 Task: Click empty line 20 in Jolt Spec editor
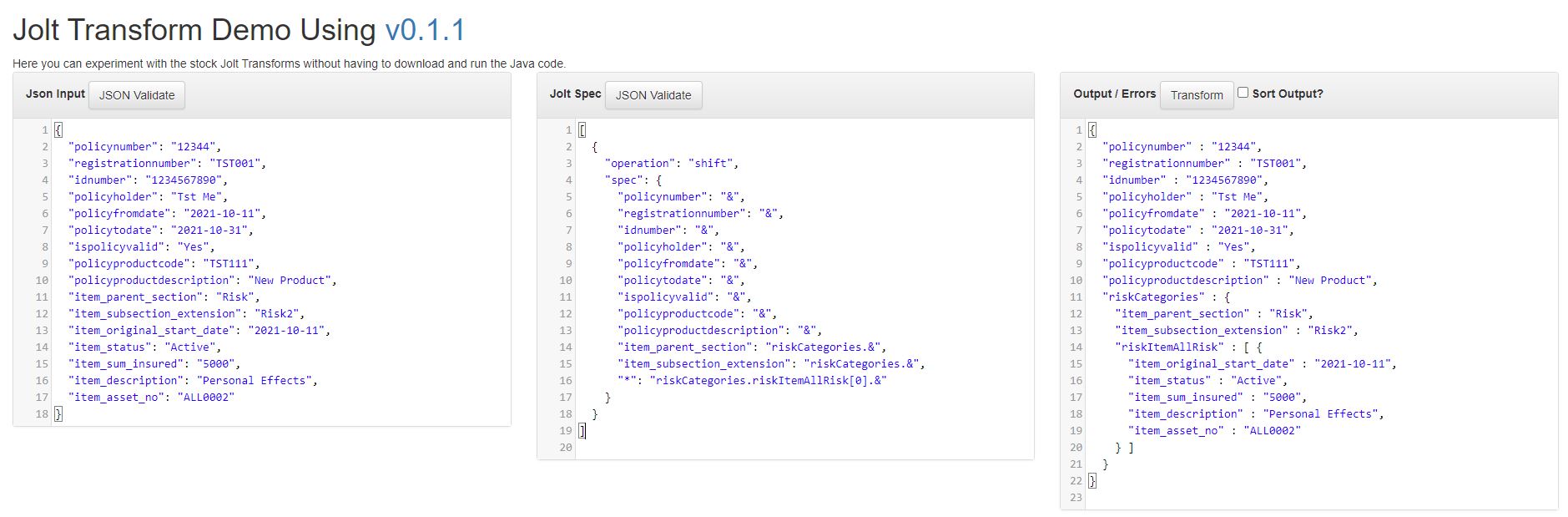pyautogui.click(x=804, y=448)
